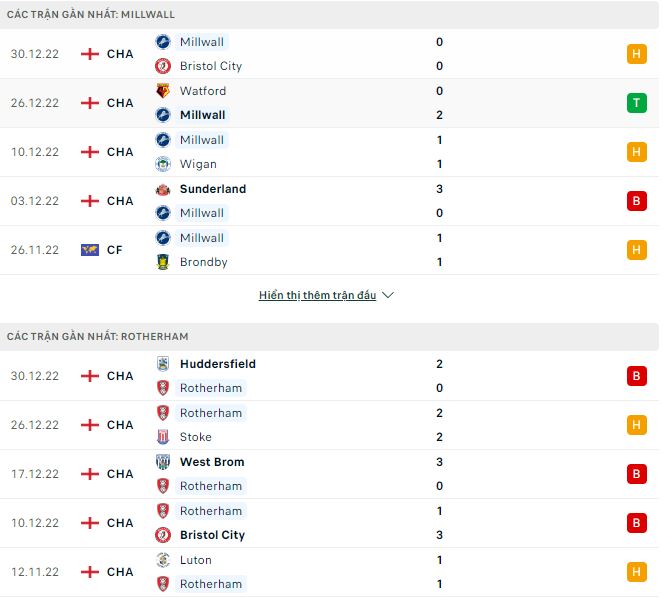Expand 'Hiển thị thêm trận đấu' chevron
This screenshot has height=599, width=663.
[x=388, y=296]
